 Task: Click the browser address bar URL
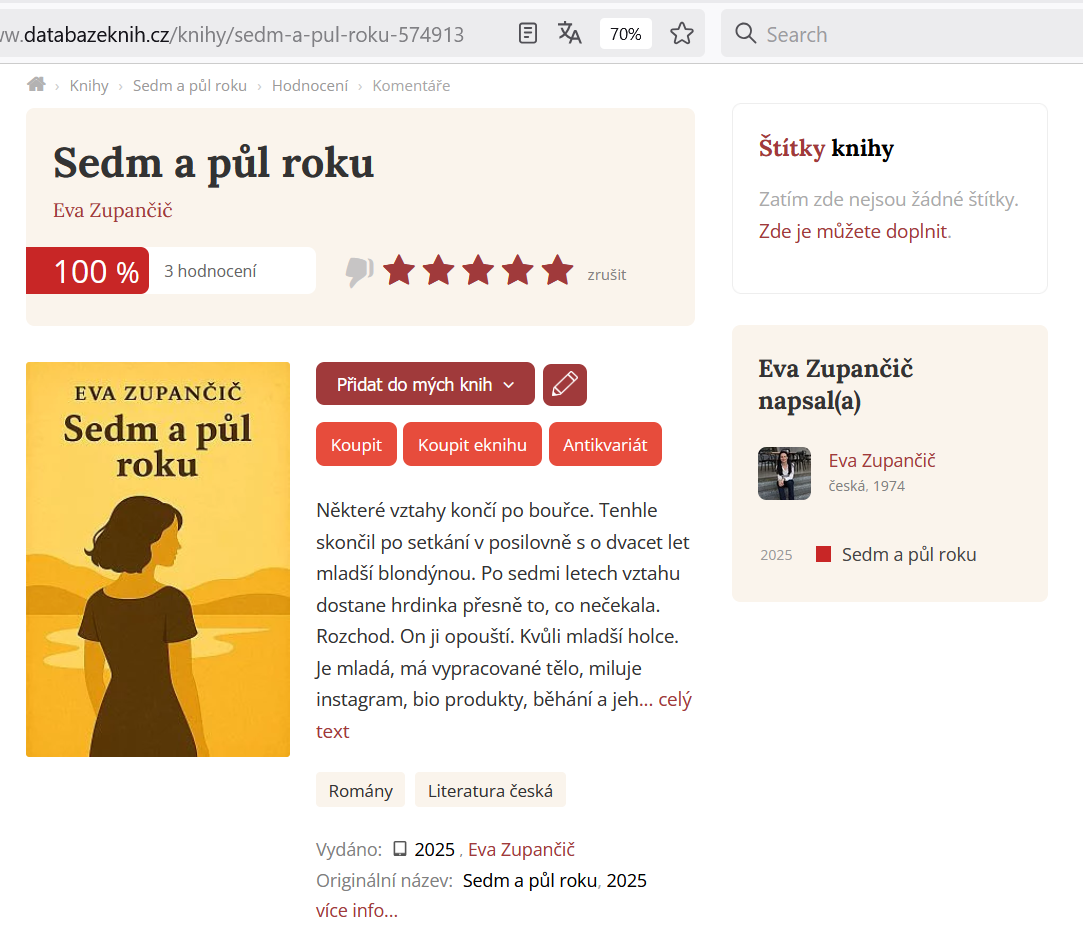232,34
